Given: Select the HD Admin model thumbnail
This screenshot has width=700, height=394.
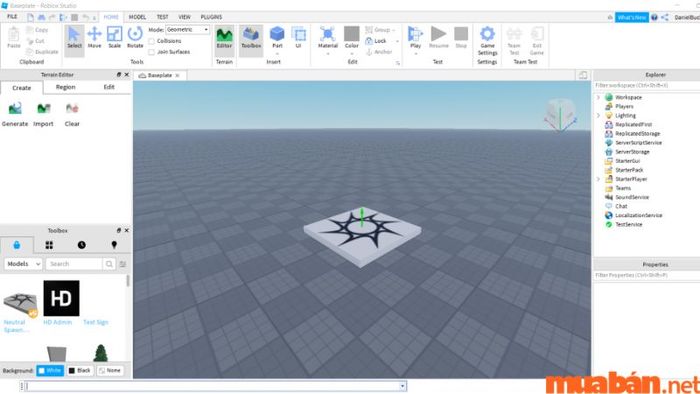Looking at the screenshot, I should 61,299.
